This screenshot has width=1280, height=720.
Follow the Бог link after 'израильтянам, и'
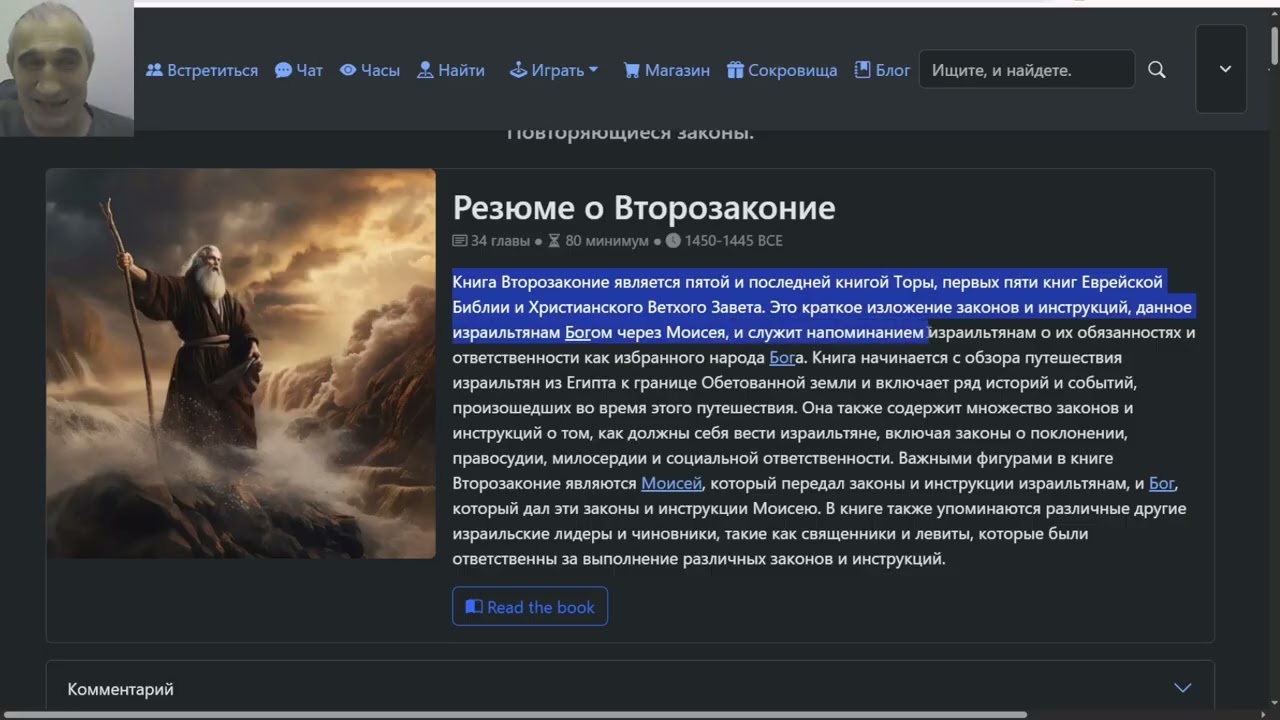1162,483
